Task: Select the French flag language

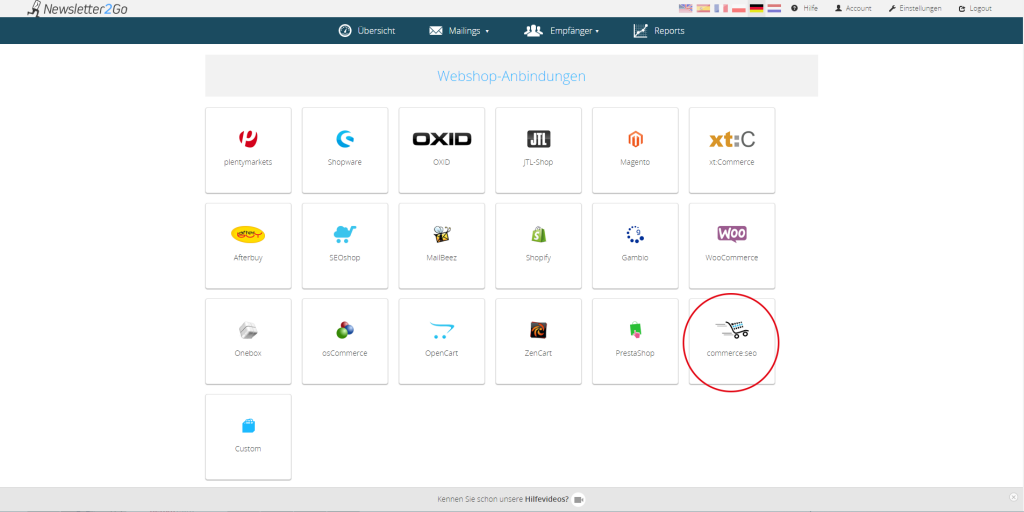Action: [x=720, y=8]
